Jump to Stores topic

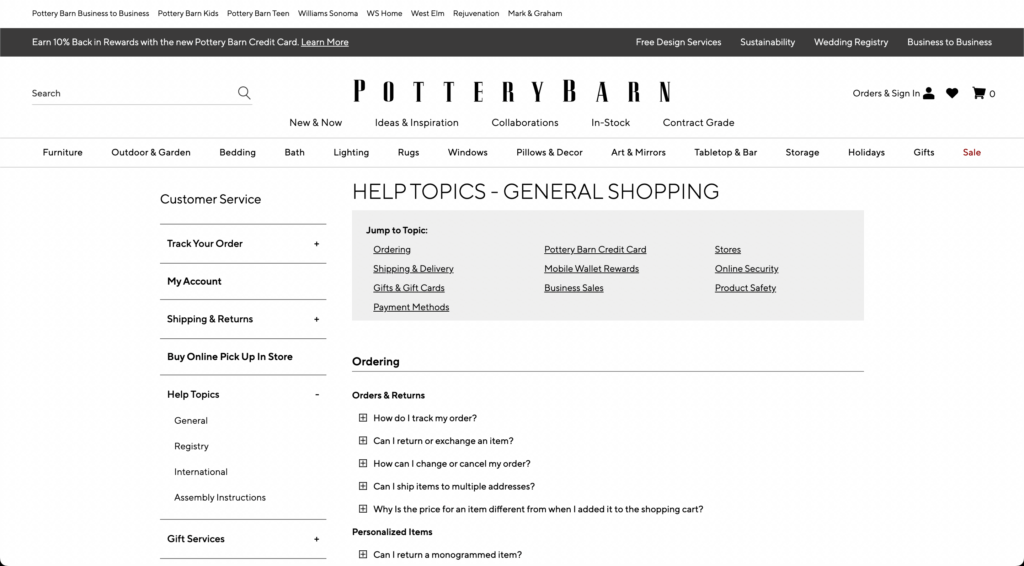(728, 249)
